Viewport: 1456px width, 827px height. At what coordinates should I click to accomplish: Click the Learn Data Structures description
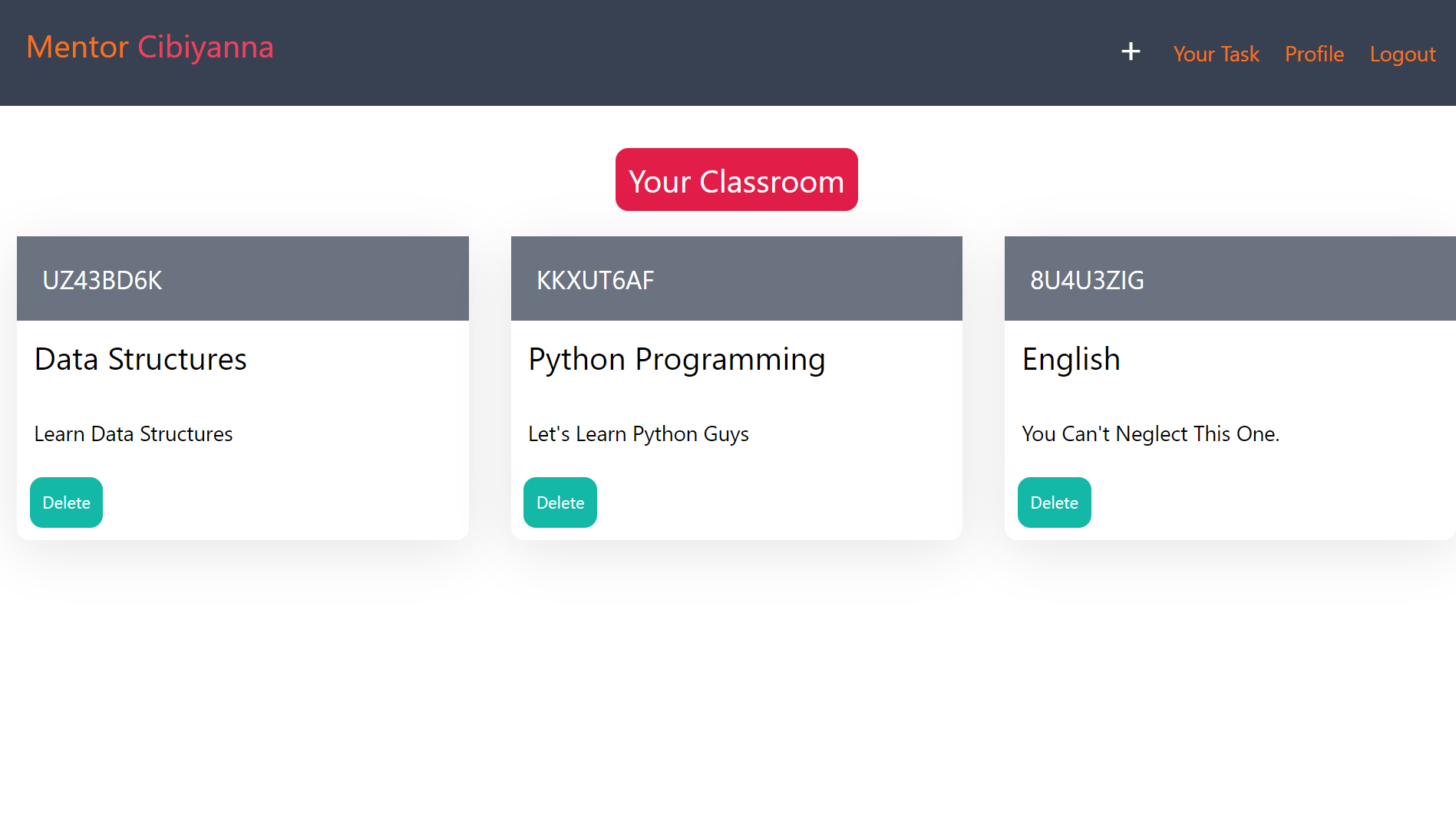134,433
